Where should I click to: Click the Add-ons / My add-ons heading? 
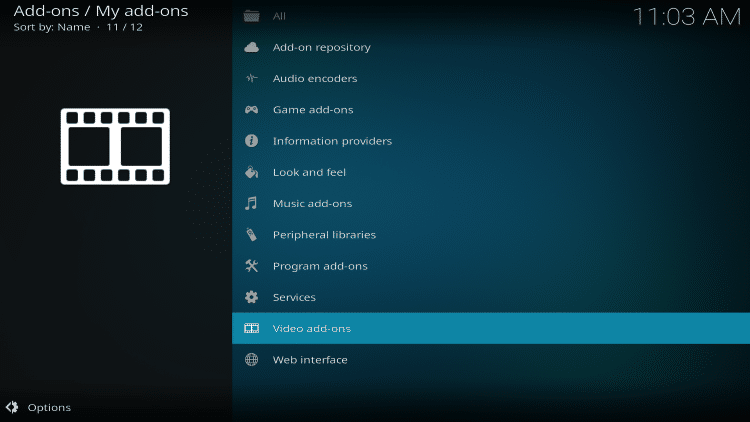click(100, 11)
